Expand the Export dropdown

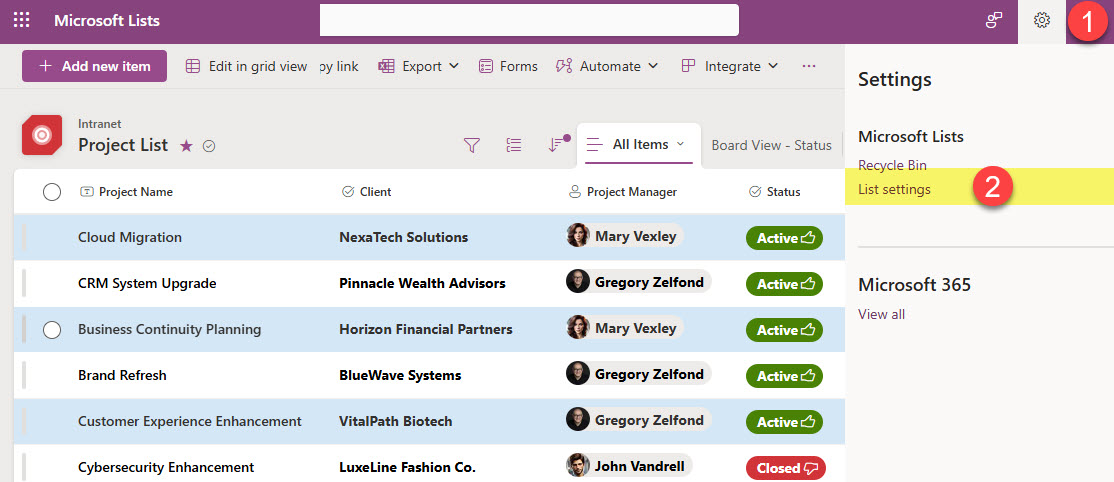pyautogui.click(x=454, y=66)
